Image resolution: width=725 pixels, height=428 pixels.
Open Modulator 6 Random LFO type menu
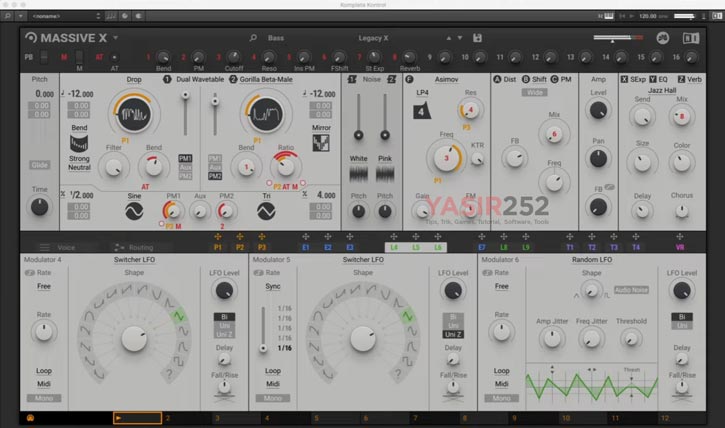click(x=592, y=260)
